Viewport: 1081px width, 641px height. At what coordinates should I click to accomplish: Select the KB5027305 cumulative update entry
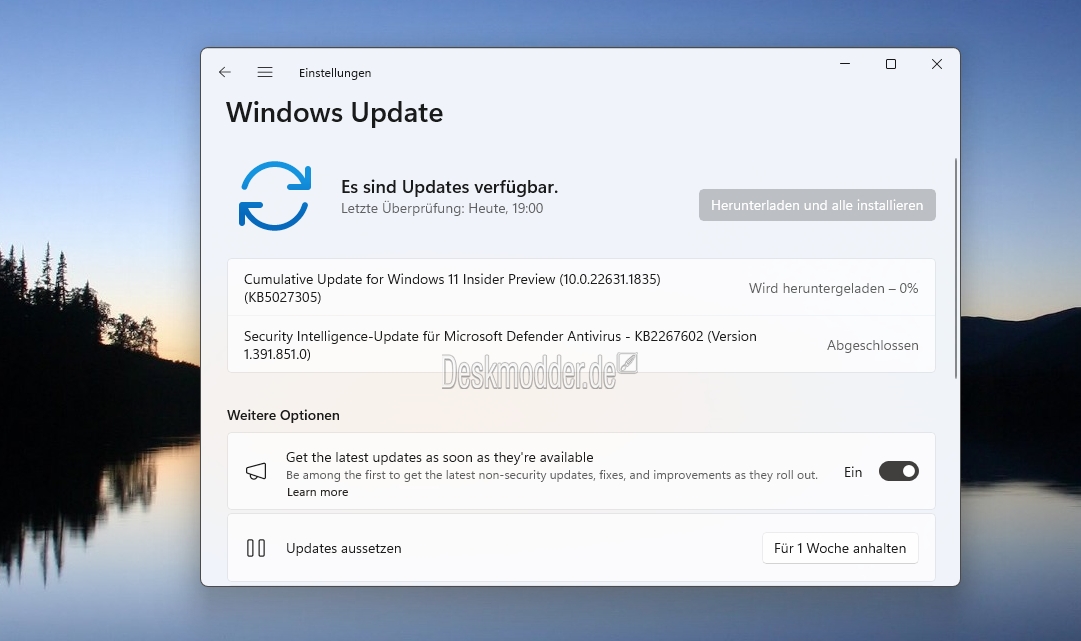(x=581, y=288)
